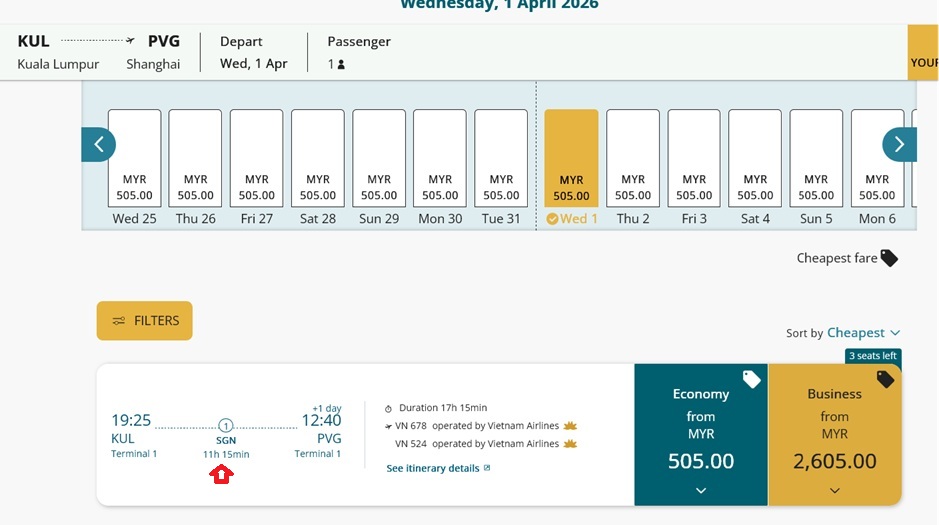
Task: Click the stopover circle icon above SGN
Action: pos(226,426)
